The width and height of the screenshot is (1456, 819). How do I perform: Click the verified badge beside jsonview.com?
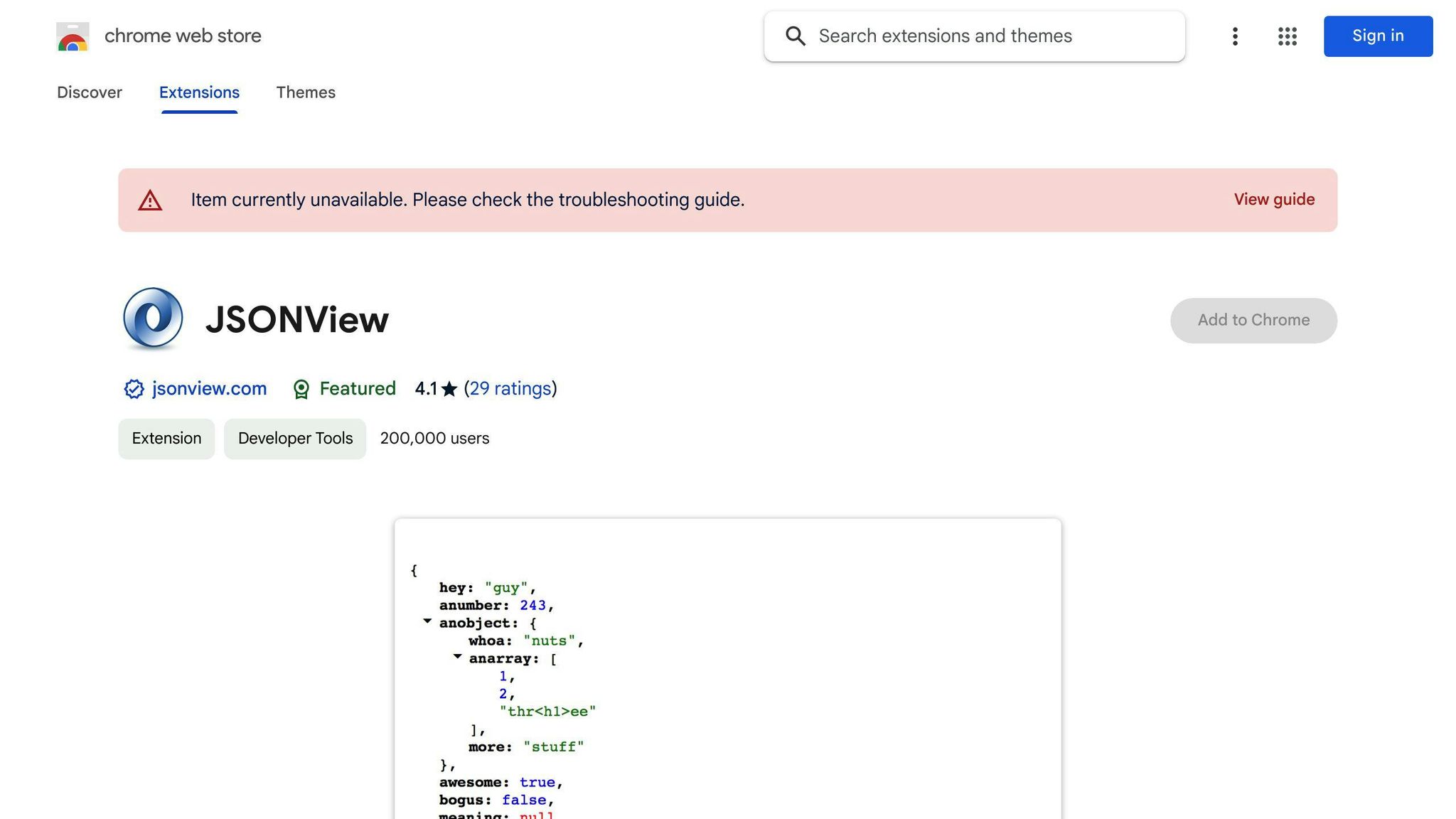coord(133,389)
